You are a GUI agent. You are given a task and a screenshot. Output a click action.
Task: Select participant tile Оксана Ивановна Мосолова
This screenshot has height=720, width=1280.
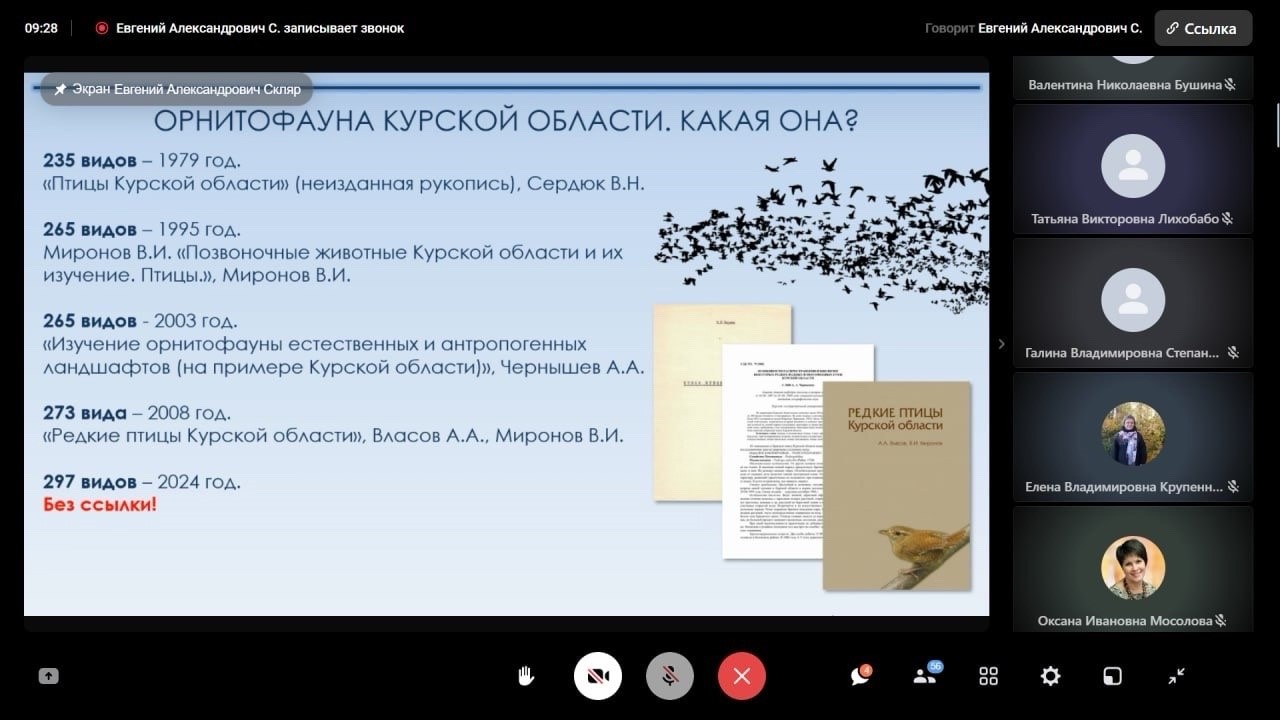click(1133, 568)
